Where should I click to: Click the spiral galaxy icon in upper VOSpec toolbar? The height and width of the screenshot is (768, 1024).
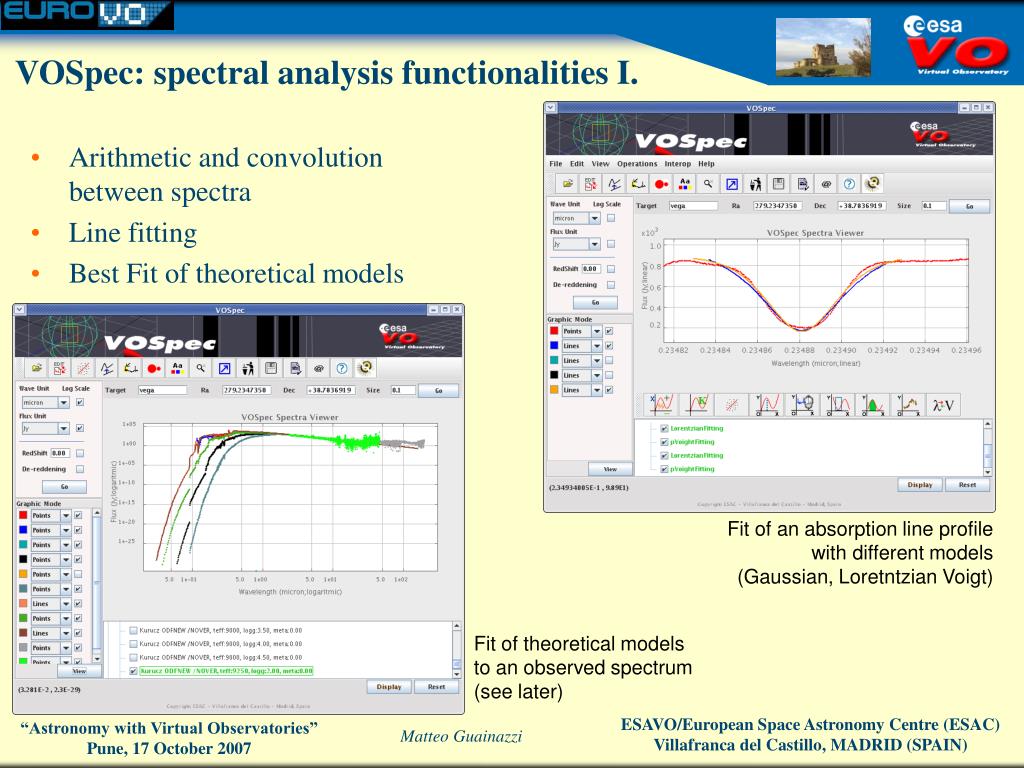[x=872, y=184]
